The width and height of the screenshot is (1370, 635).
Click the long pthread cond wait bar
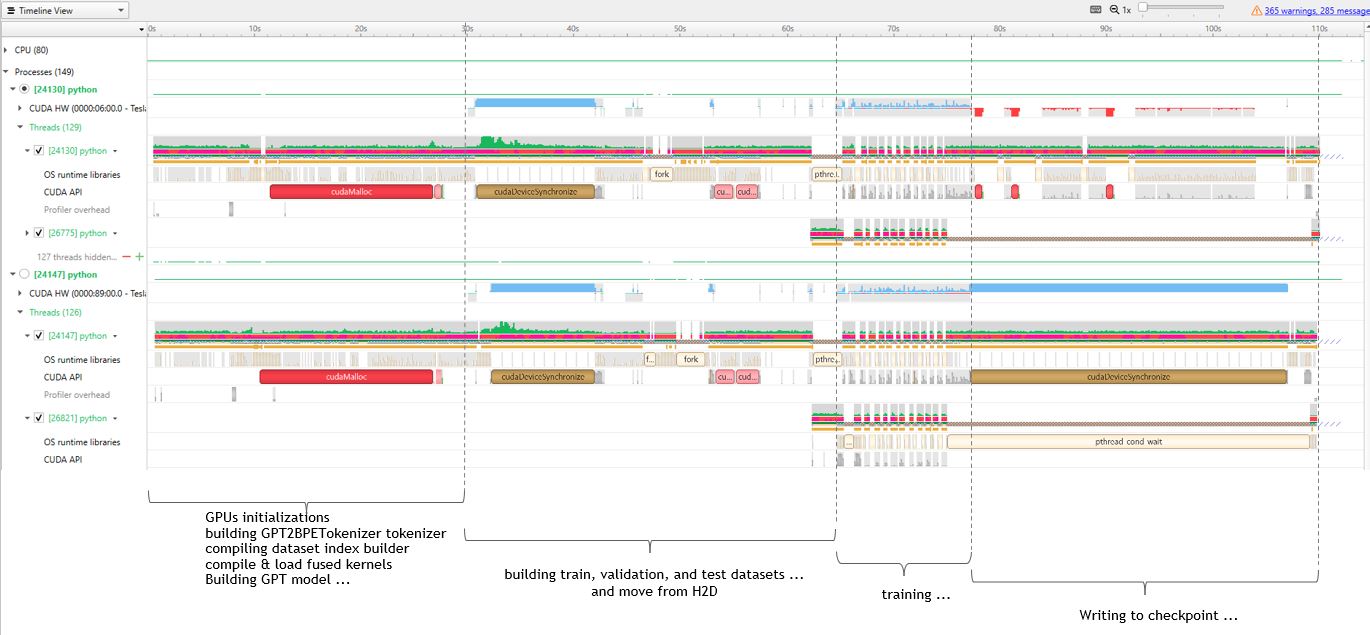pyautogui.click(x=1127, y=441)
